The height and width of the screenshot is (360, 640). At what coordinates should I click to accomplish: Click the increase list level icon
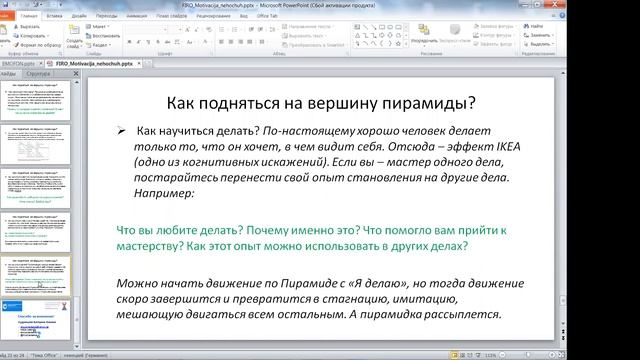pos(260,29)
